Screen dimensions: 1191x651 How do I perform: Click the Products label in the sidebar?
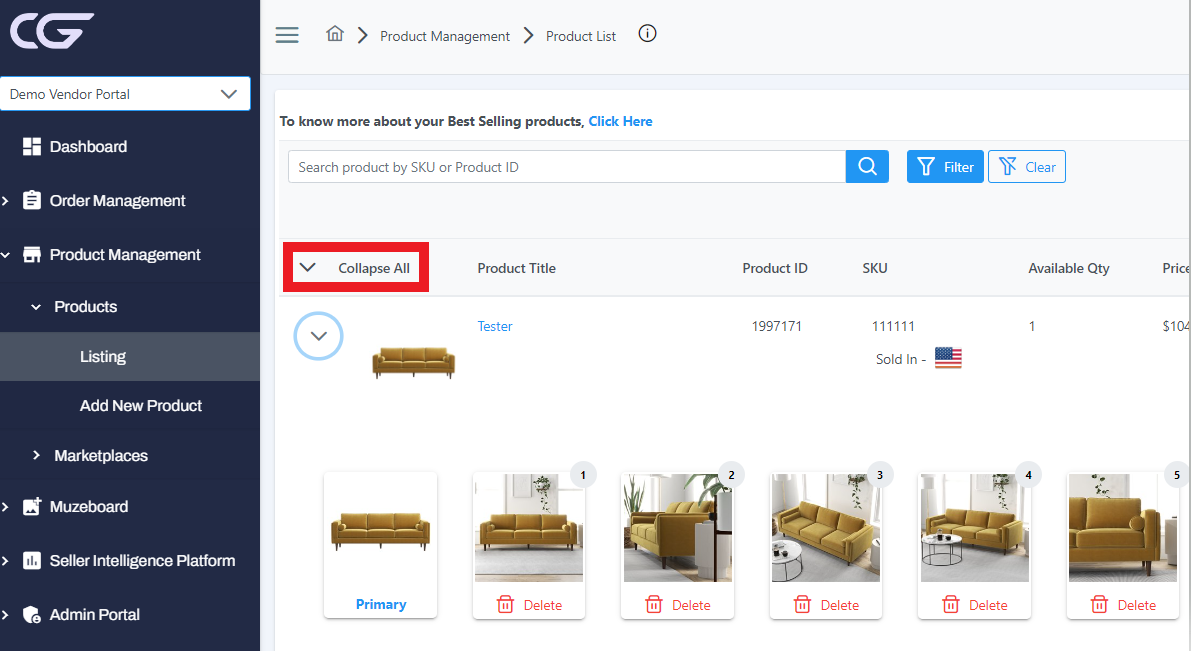coord(86,307)
